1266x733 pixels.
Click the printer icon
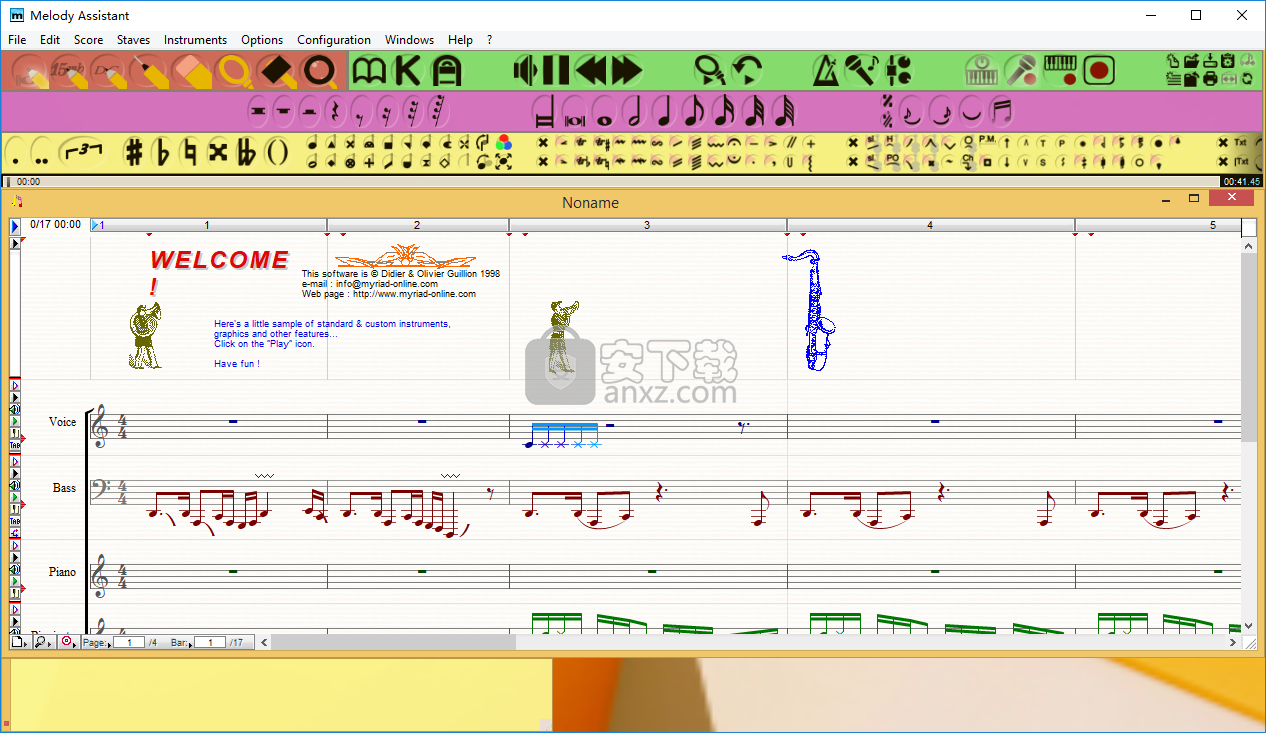1210,79
